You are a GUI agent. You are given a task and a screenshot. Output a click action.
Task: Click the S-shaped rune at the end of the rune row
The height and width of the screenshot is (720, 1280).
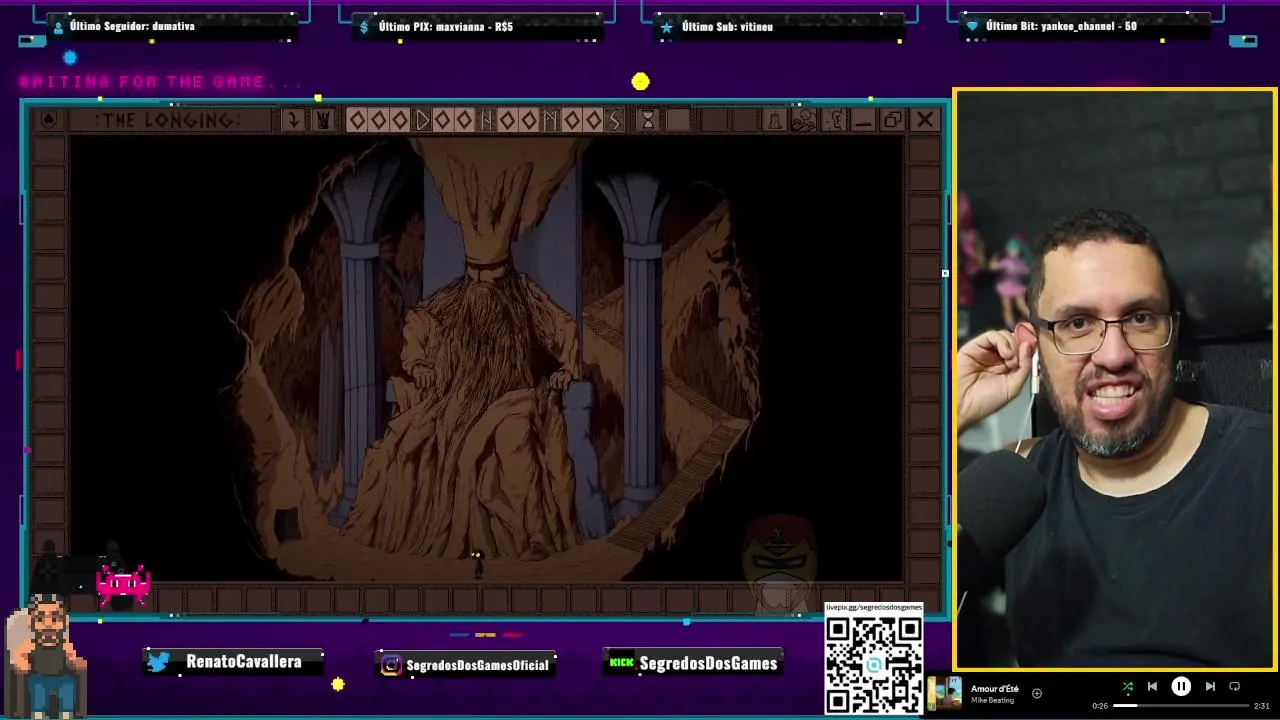pyautogui.click(x=614, y=120)
